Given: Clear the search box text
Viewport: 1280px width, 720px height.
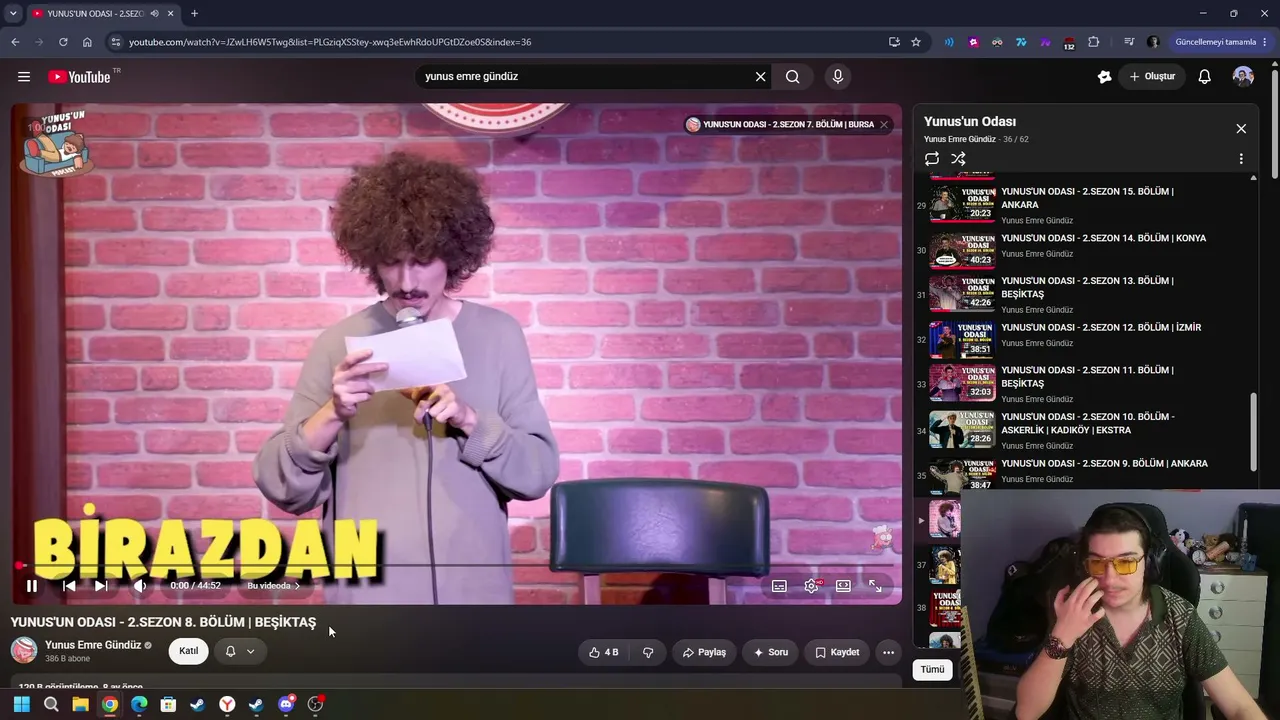Looking at the screenshot, I should (x=760, y=77).
